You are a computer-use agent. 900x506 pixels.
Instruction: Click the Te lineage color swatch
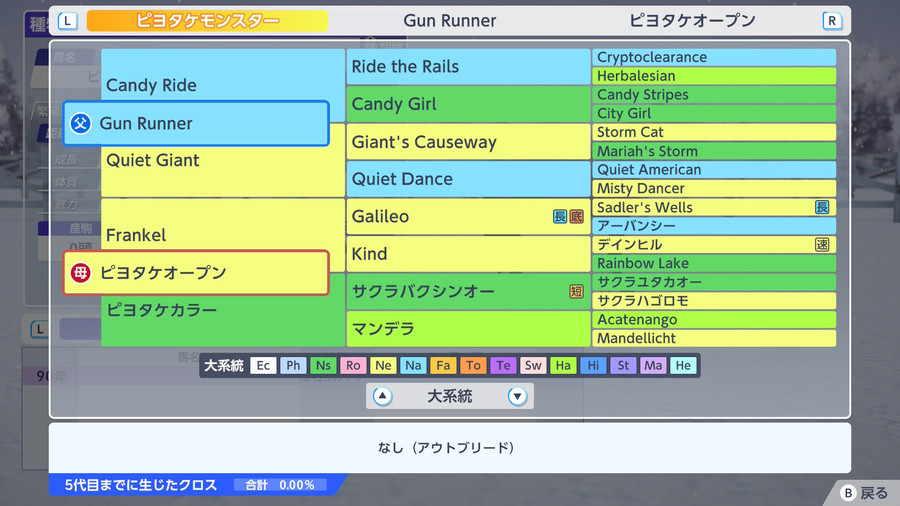[x=503, y=365]
